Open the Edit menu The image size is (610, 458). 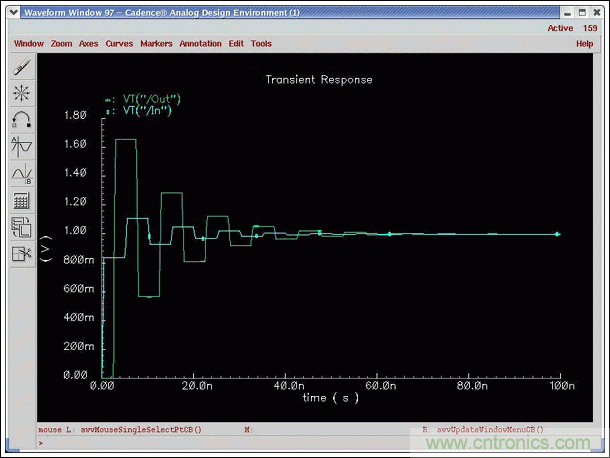(x=236, y=44)
